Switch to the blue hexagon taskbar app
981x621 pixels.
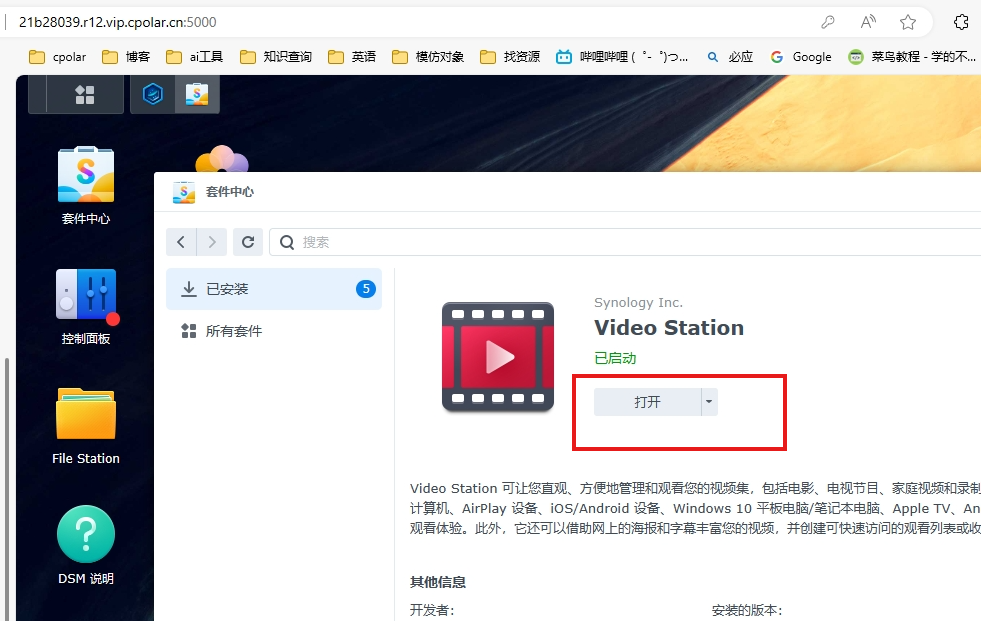tap(153, 94)
